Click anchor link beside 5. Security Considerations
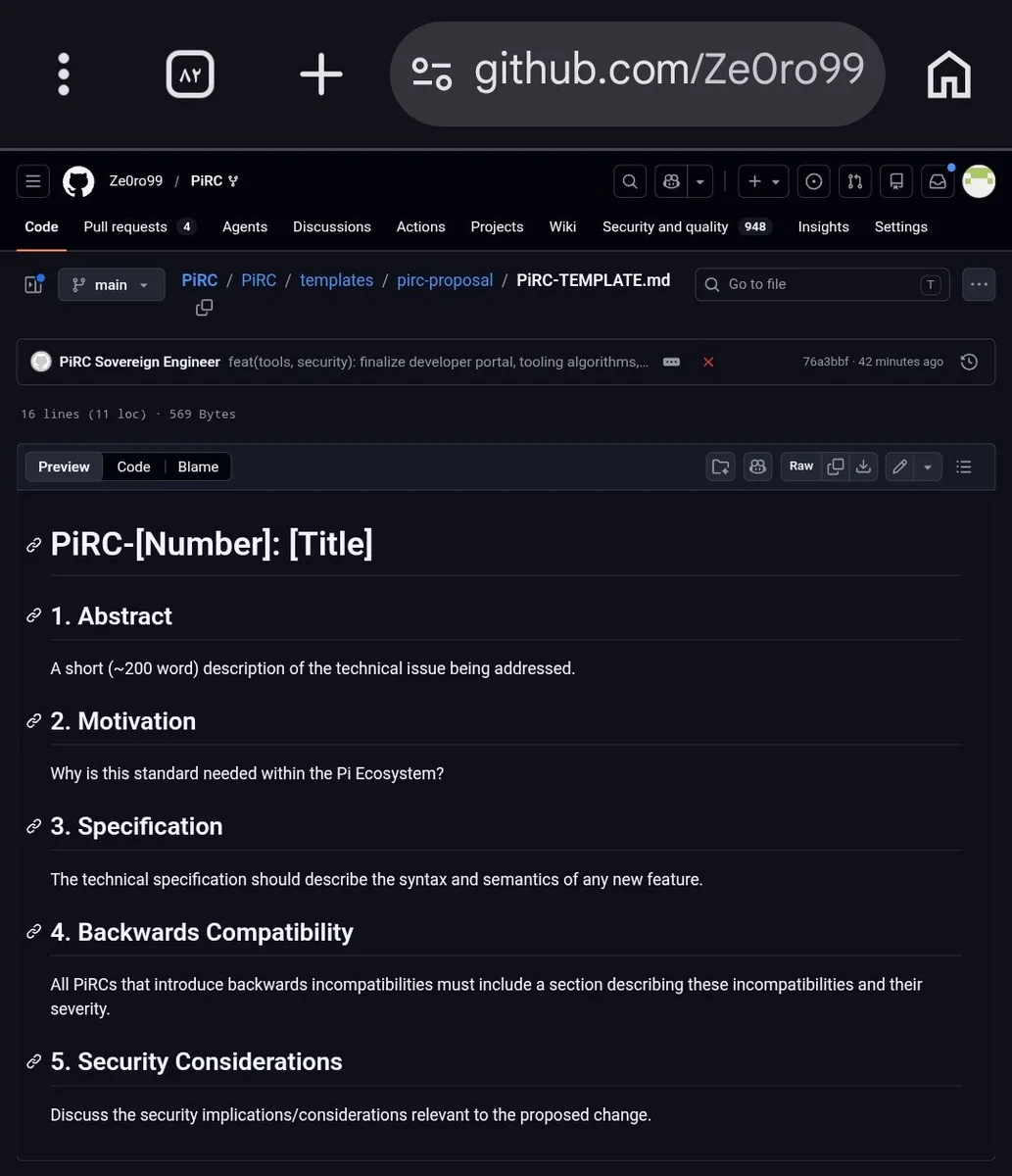 [33, 1062]
